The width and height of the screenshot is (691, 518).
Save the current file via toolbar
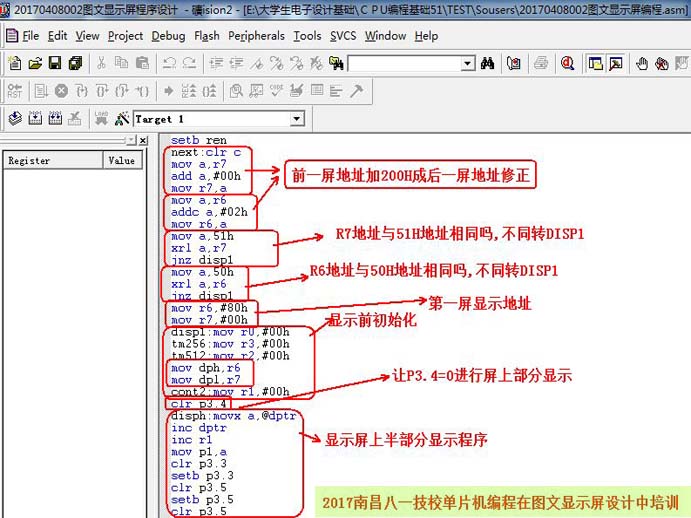pyautogui.click(x=55, y=63)
